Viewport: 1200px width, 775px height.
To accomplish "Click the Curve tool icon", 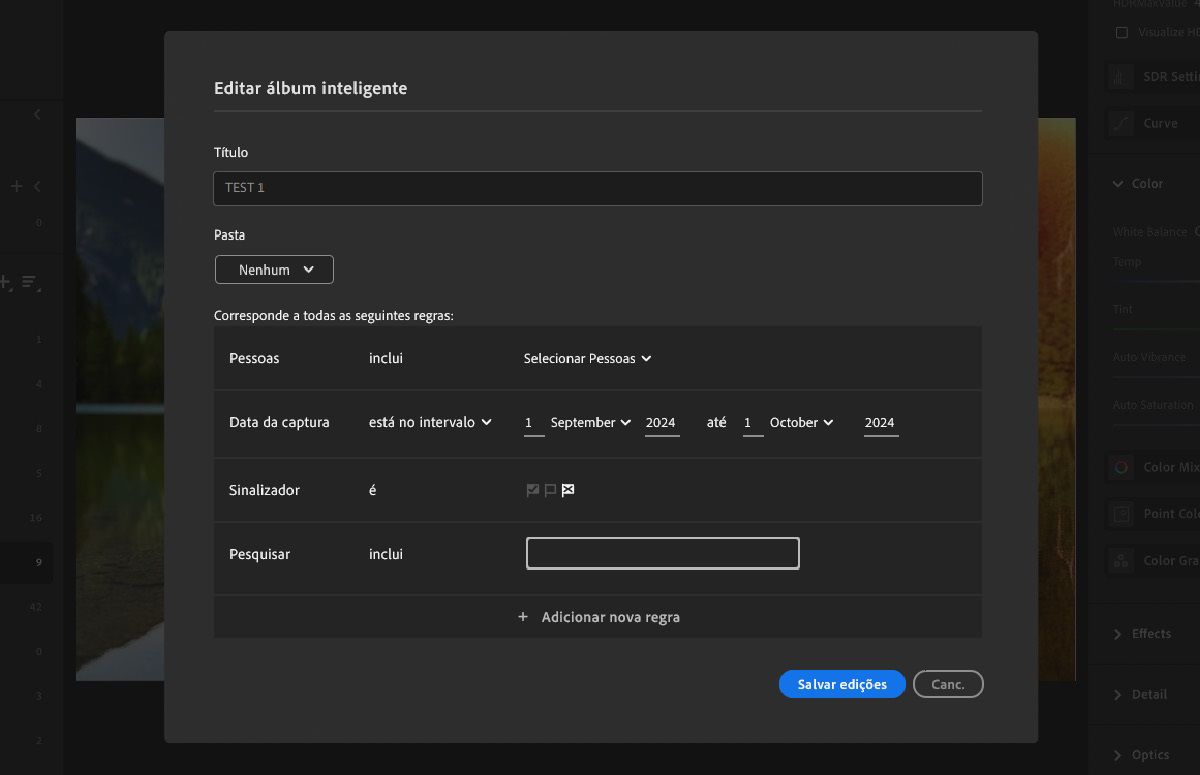I will [x=1122, y=124].
